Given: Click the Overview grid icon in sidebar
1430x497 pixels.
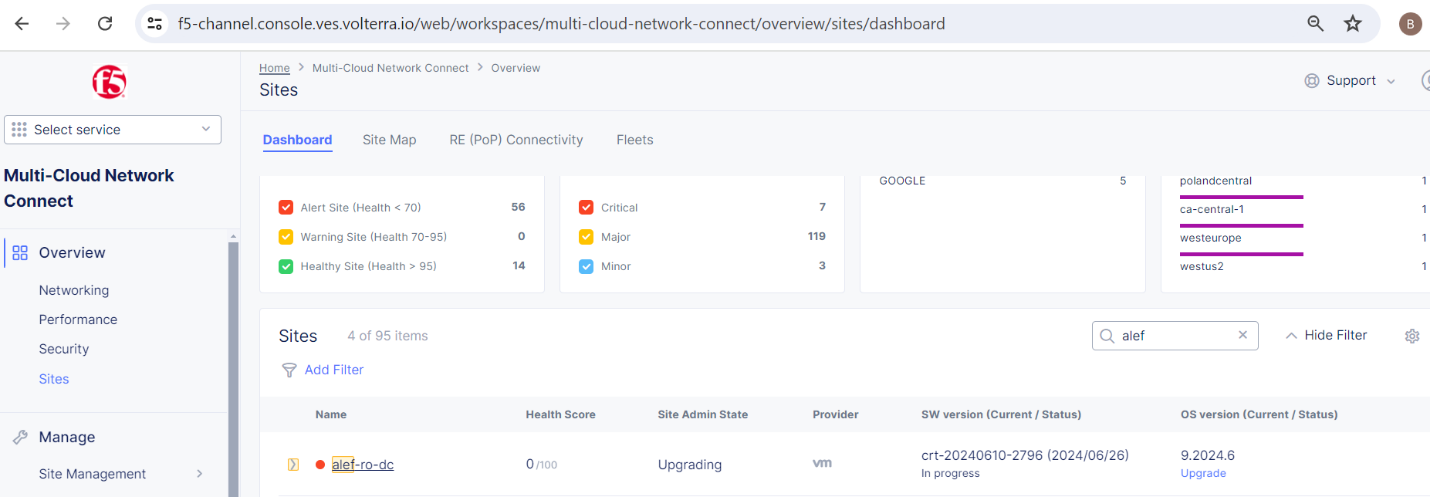Looking at the screenshot, I should click(x=20, y=253).
